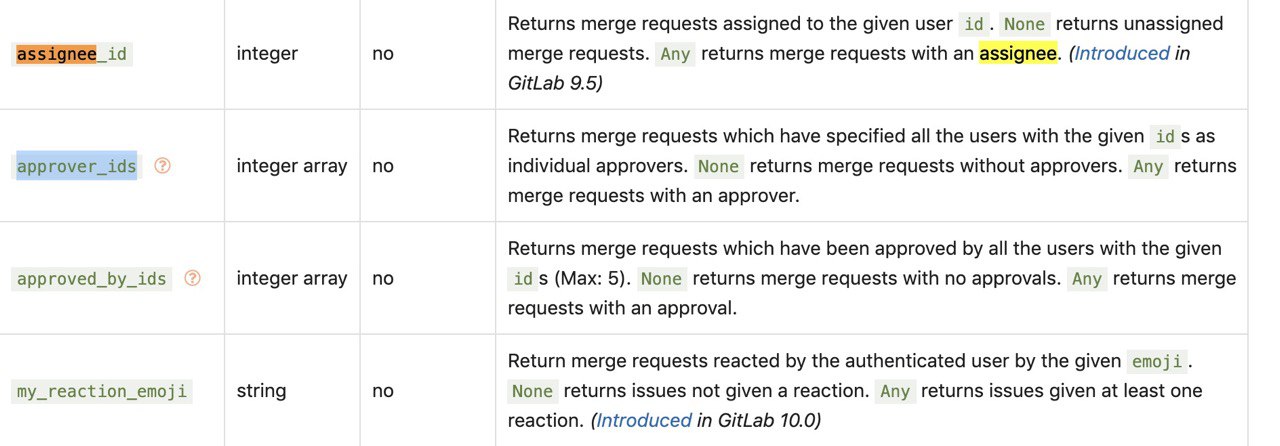Click the help icon next to approver_ids
The height and width of the screenshot is (446, 1280).
click(162, 166)
